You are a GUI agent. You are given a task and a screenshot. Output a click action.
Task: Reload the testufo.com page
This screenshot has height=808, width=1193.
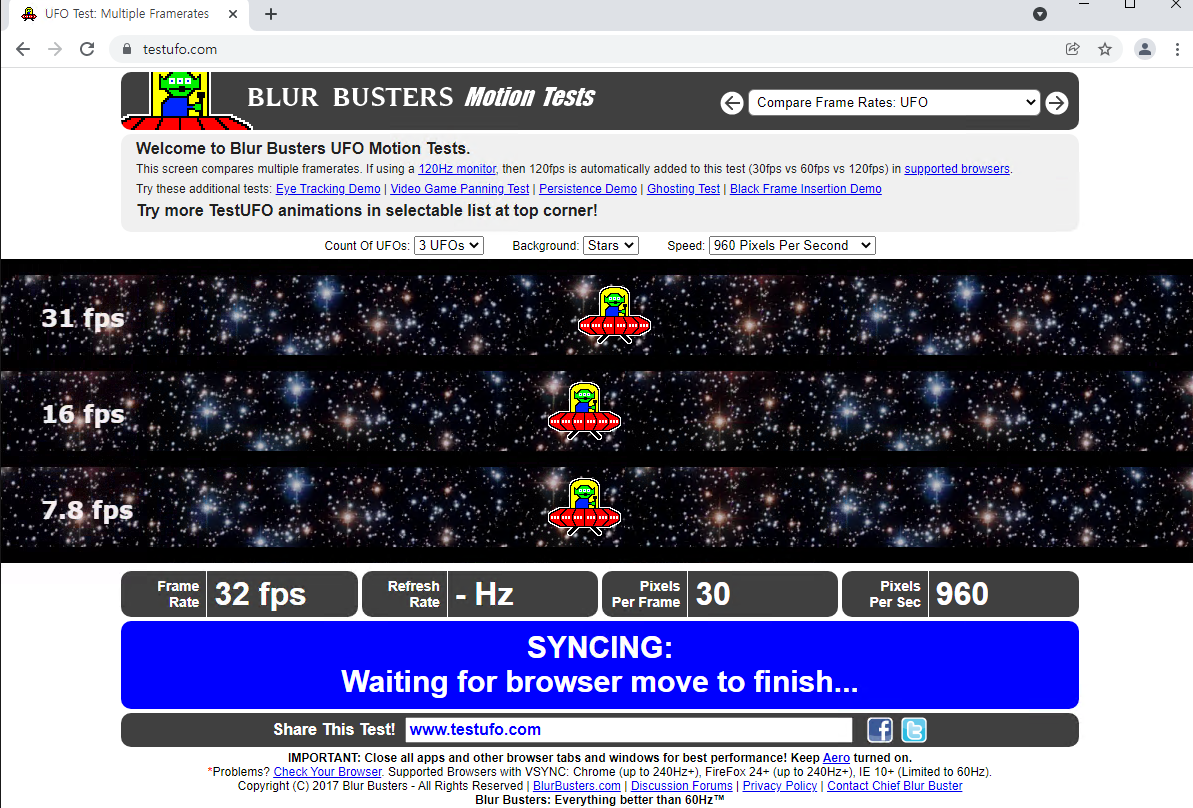pos(87,49)
